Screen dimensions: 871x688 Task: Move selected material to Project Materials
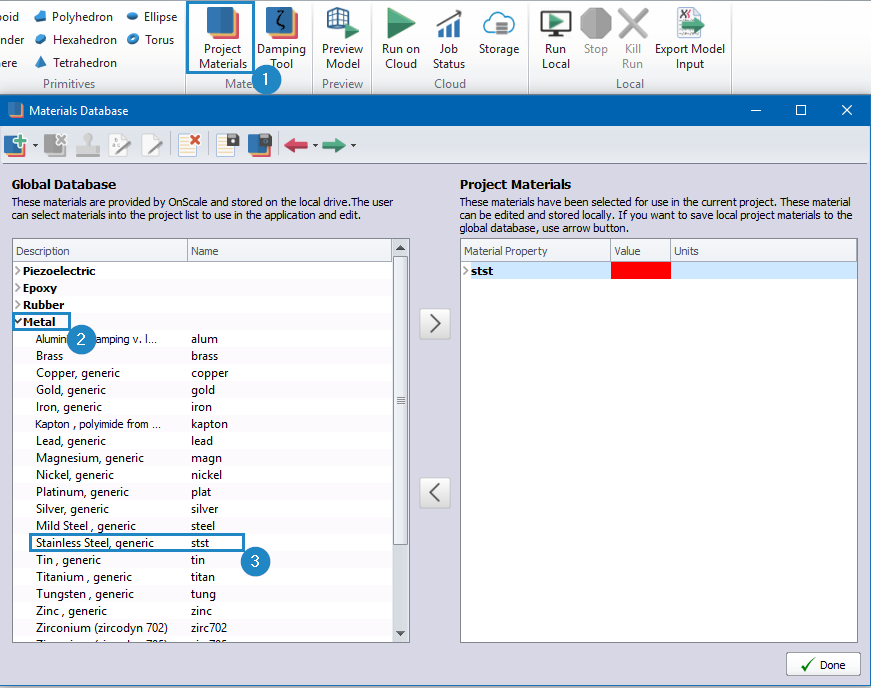pos(435,324)
